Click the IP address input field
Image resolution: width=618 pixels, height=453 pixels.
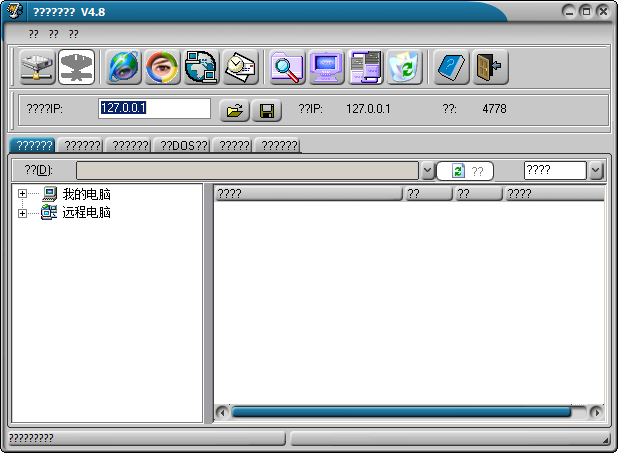pyautogui.click(x=154, y=109)
